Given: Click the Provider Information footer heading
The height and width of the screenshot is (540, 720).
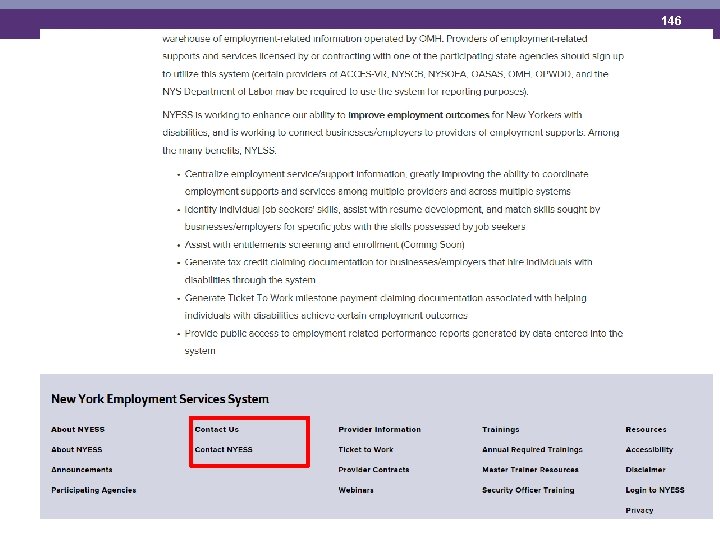Looking at the screenshot, I should (x=380, y=429).
